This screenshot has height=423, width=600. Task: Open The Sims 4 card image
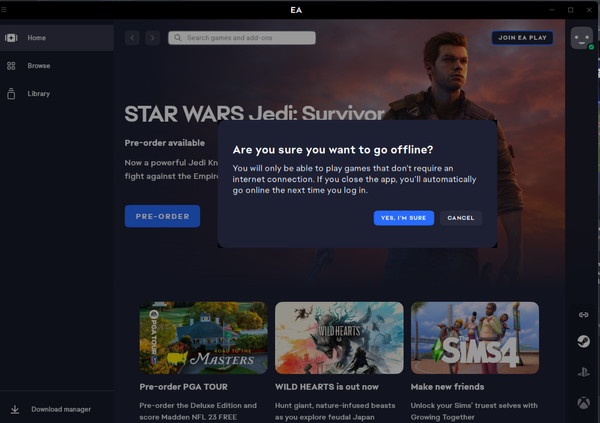(x=475, y=338)
